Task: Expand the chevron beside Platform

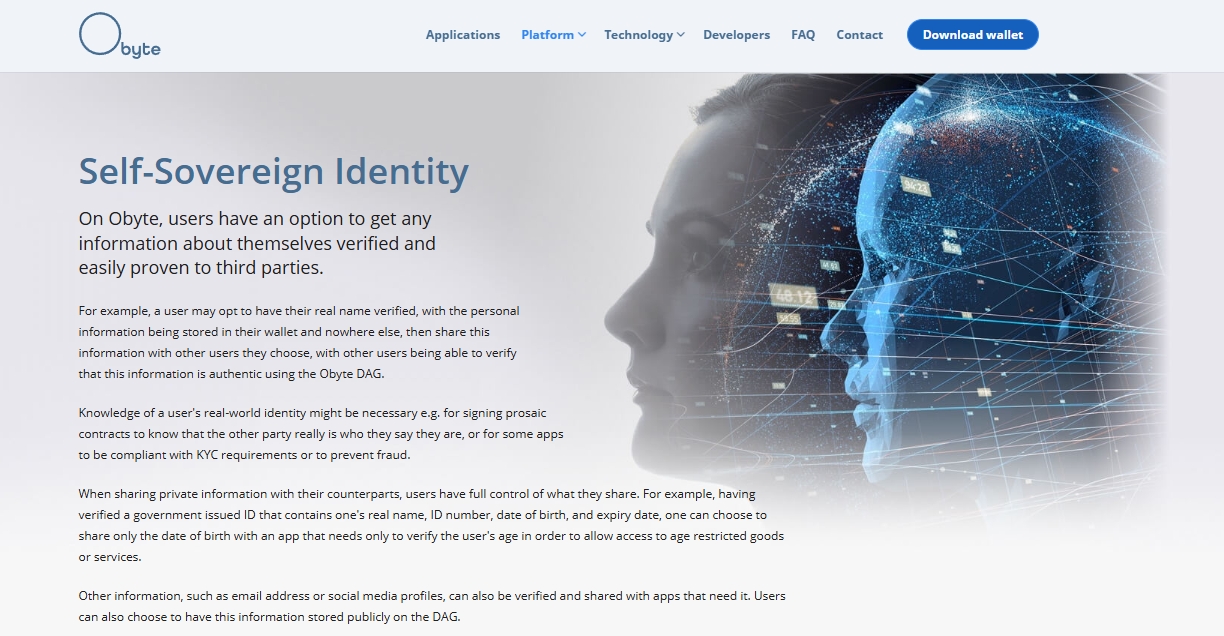Action: [x=582, y=35]
